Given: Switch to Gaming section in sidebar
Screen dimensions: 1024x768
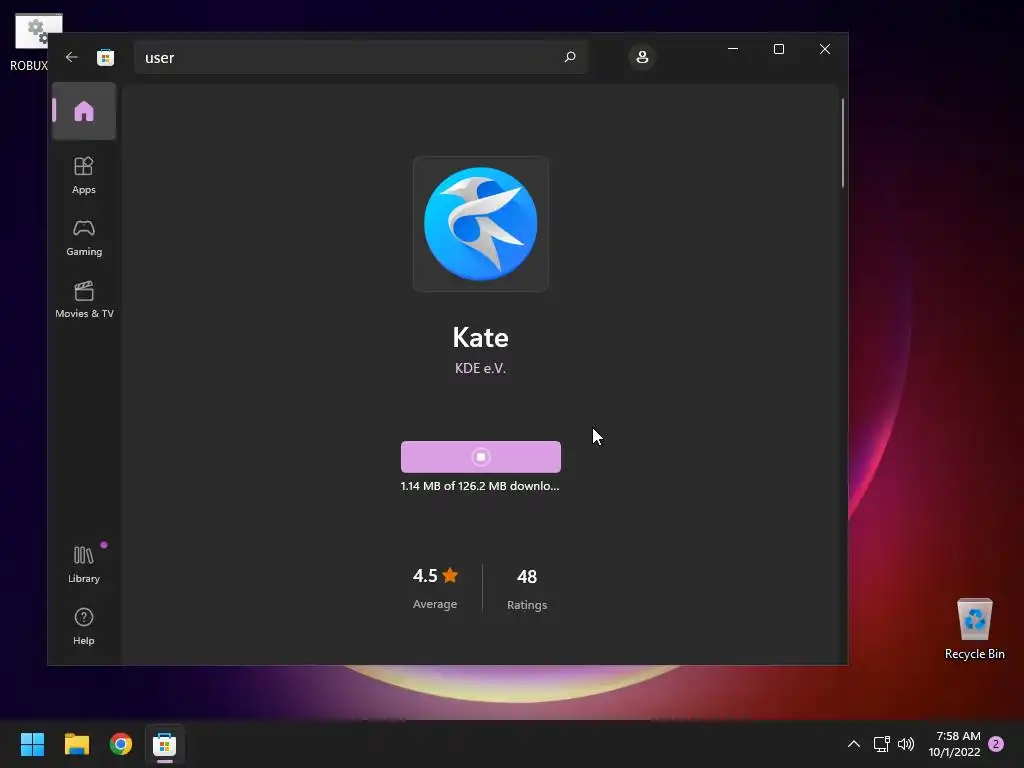Looking at the screenshot, I should click(84, 237).
